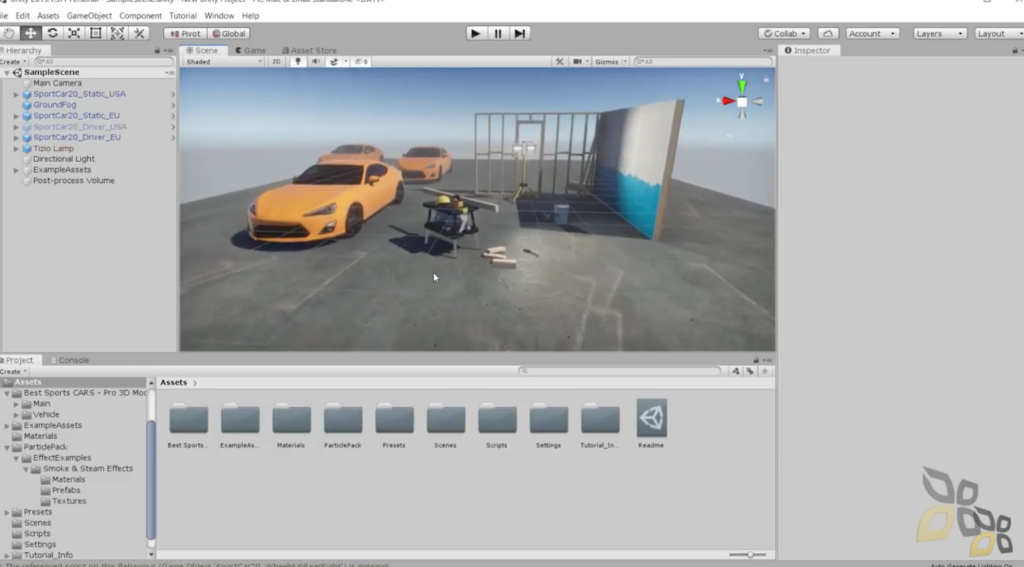This screenshot has width=1024, height=567.
Task: Toggle 2D scene view mode
Action: click(x=276, y=61)
